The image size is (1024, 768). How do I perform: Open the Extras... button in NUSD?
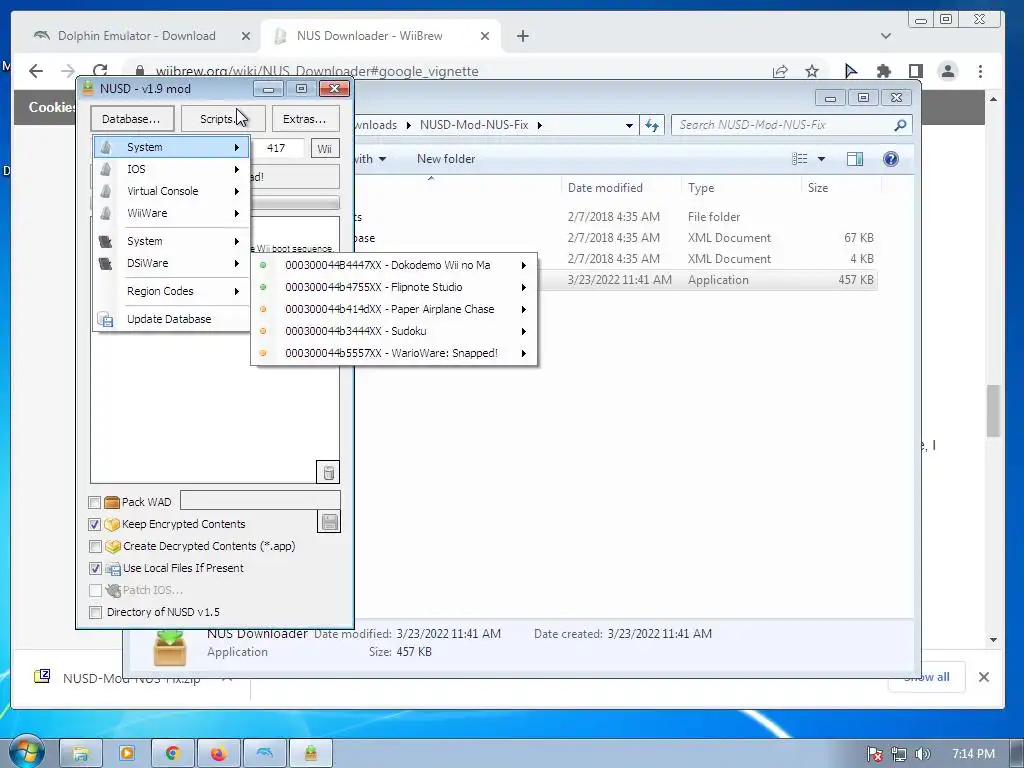[305, 119]
